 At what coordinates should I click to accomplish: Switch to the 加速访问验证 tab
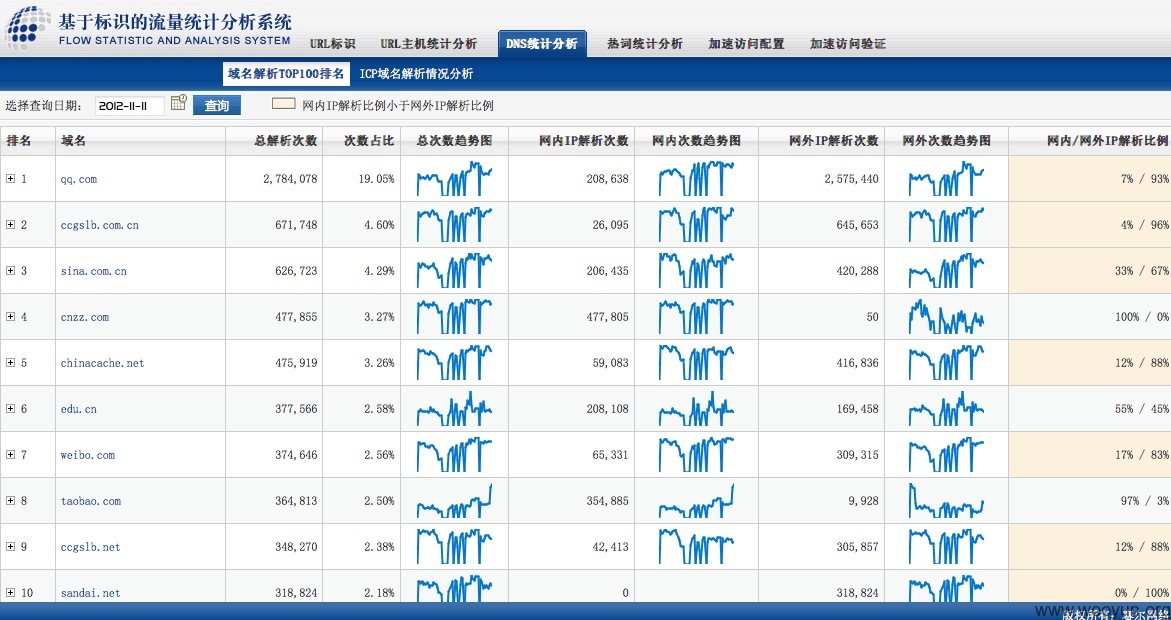tap(848, 44)
